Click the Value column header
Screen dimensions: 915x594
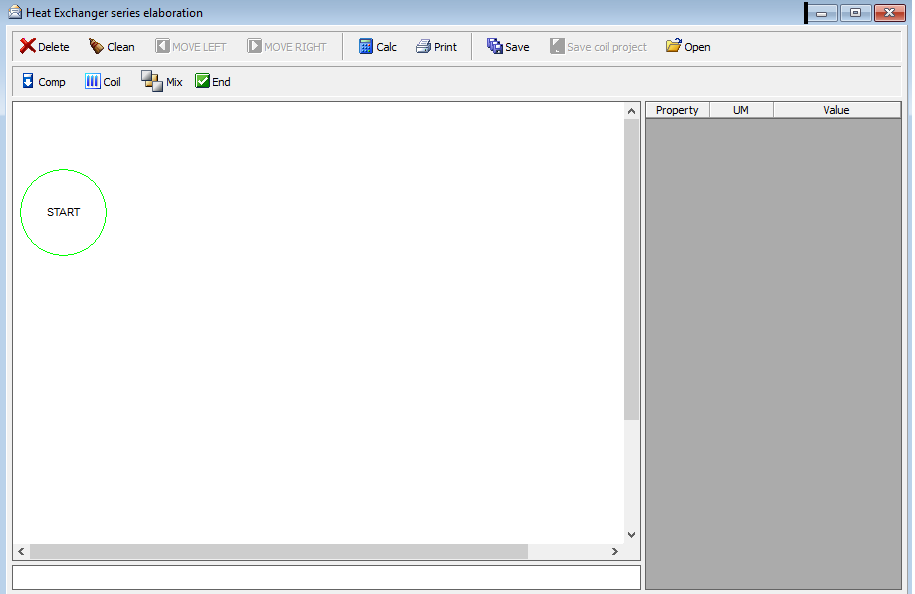837,110
